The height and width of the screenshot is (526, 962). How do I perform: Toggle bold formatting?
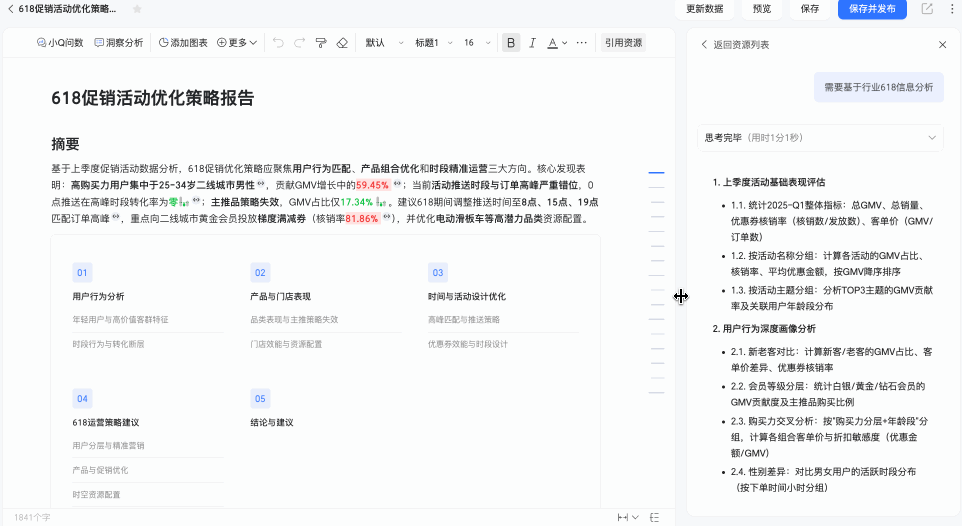coord(510,43)
